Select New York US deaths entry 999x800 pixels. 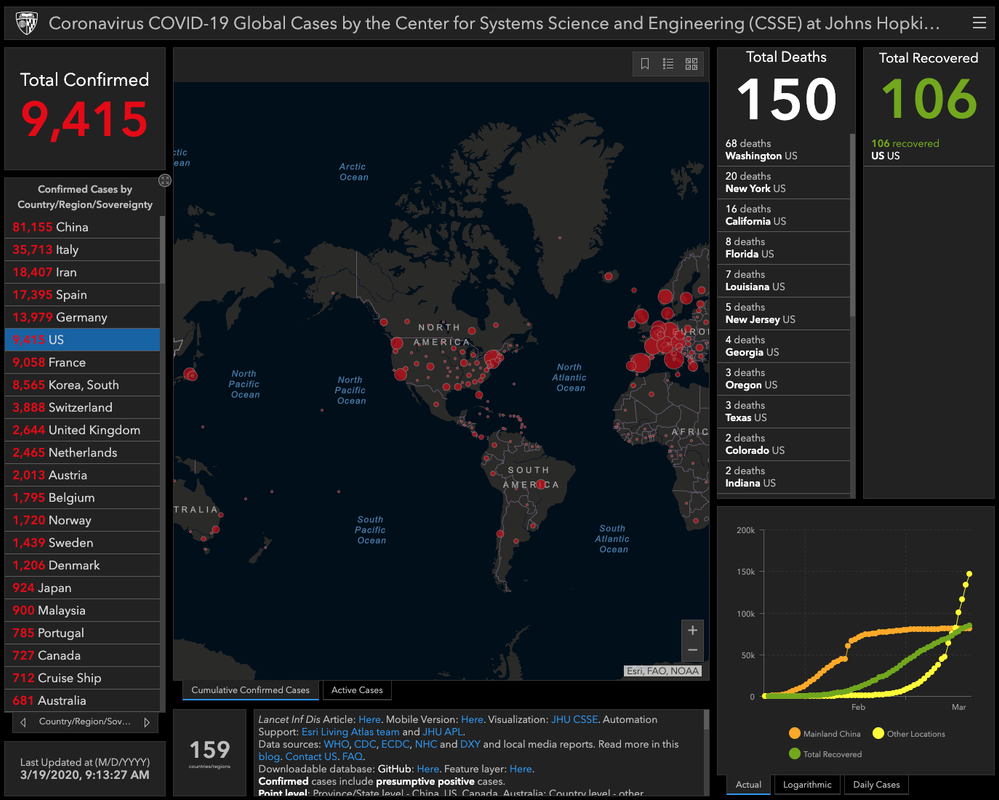point(784,182)
